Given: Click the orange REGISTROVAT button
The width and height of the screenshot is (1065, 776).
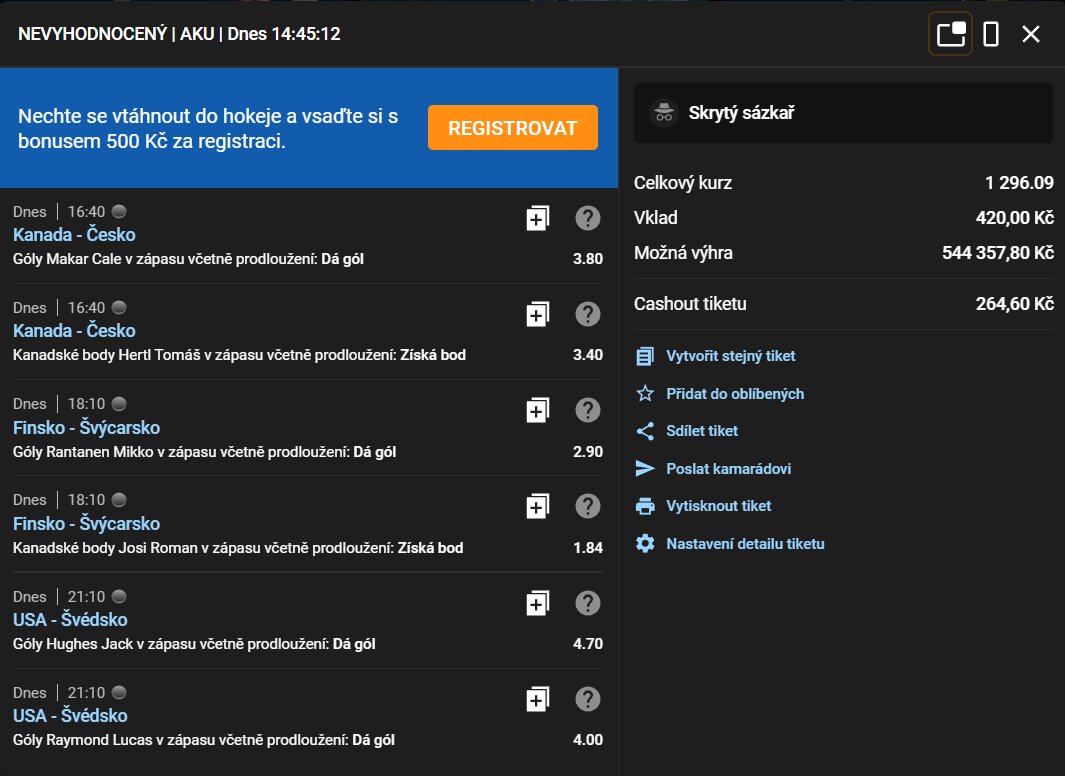Looking at the screenshot, I should pyautogui.click(x=513, y=128).
